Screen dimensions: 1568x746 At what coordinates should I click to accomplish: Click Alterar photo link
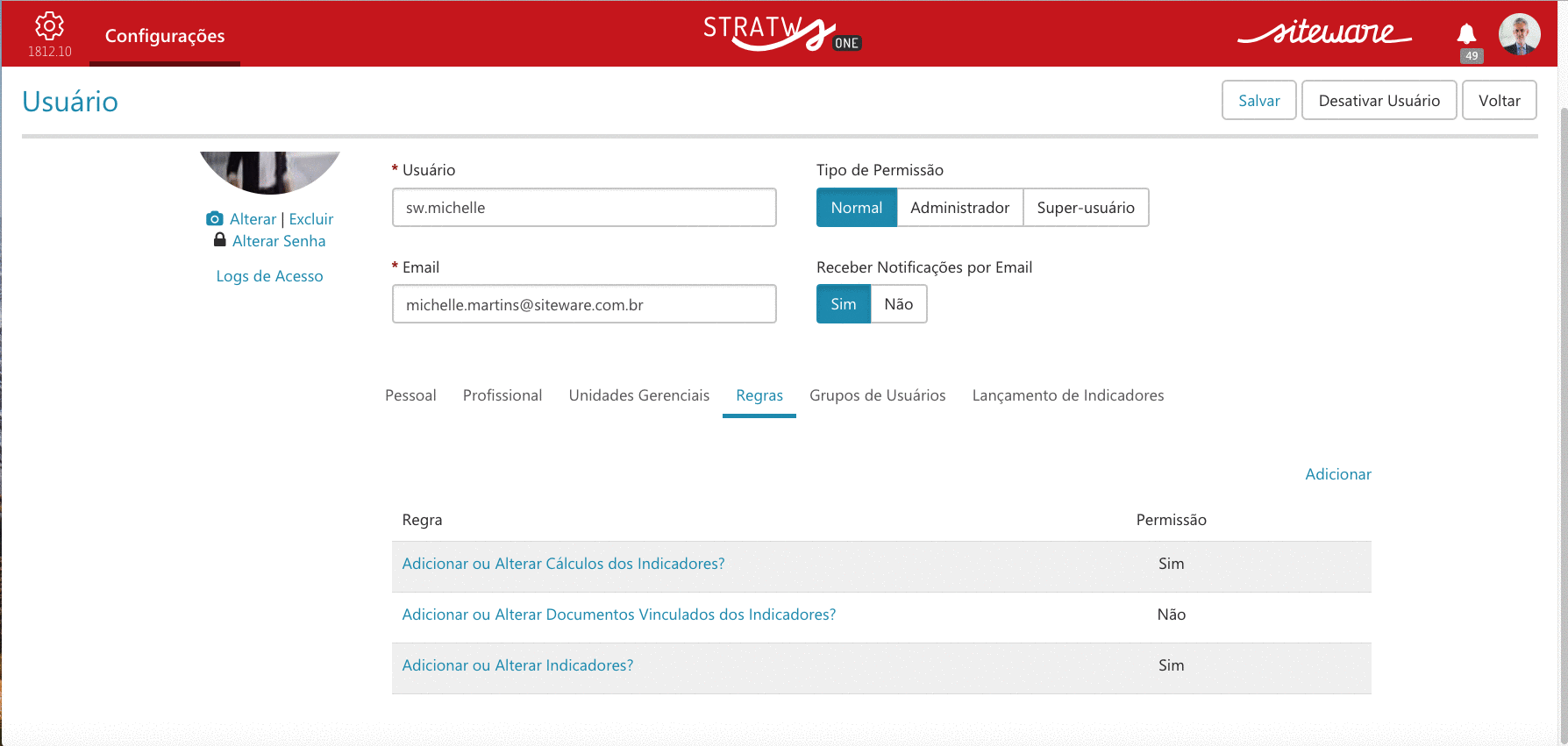[253, 219]
